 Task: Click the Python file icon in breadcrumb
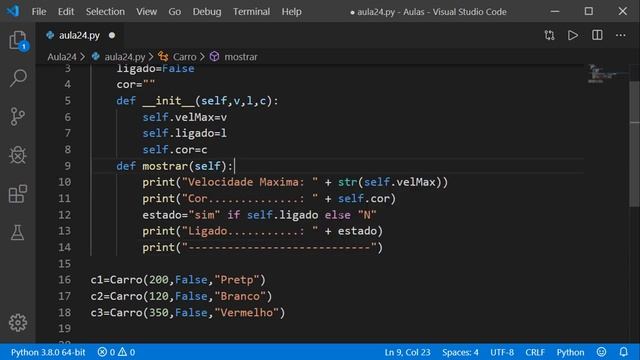pos(96,56)
